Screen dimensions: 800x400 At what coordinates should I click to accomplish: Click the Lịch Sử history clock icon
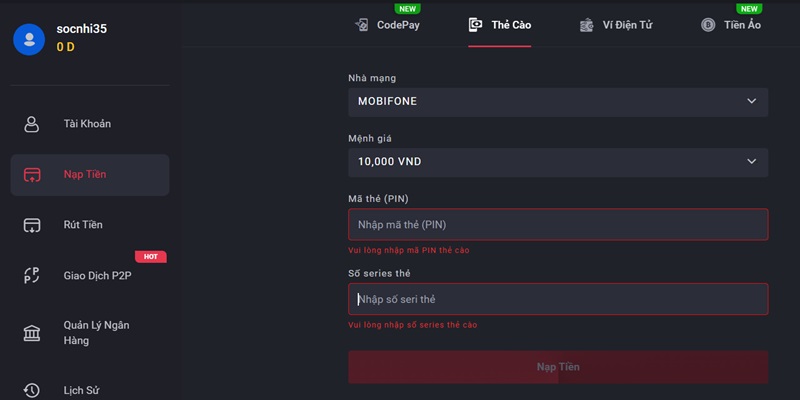click(32, 391)
